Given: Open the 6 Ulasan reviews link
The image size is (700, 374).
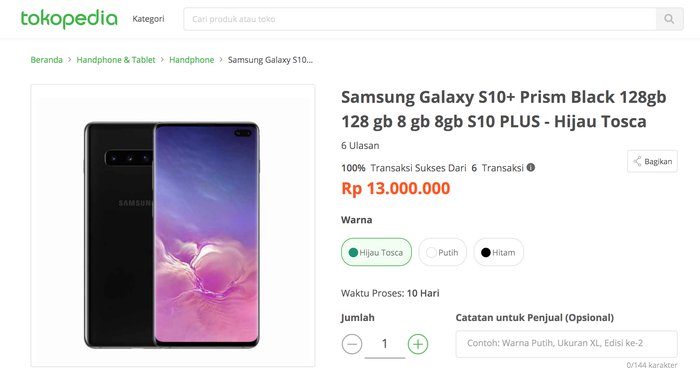Looking at the screenshot, I should coord(360,145).
